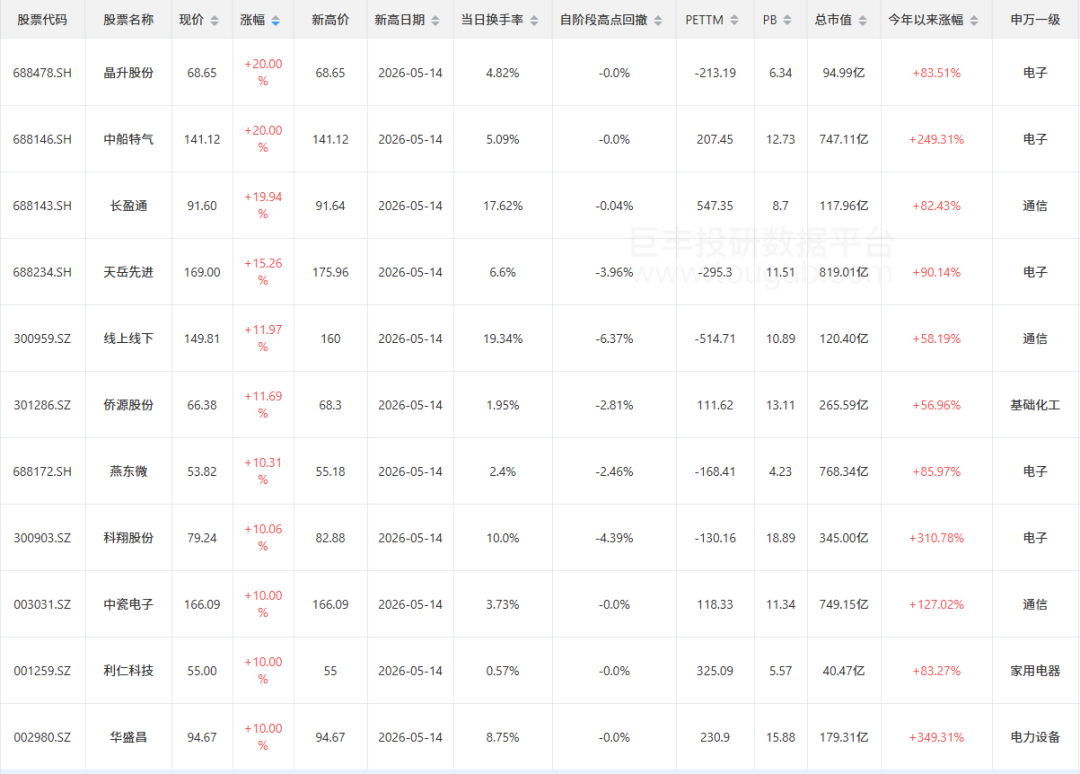Open stock code 300903.SZ
1080x774 pixels.
[x=42, y=538]
